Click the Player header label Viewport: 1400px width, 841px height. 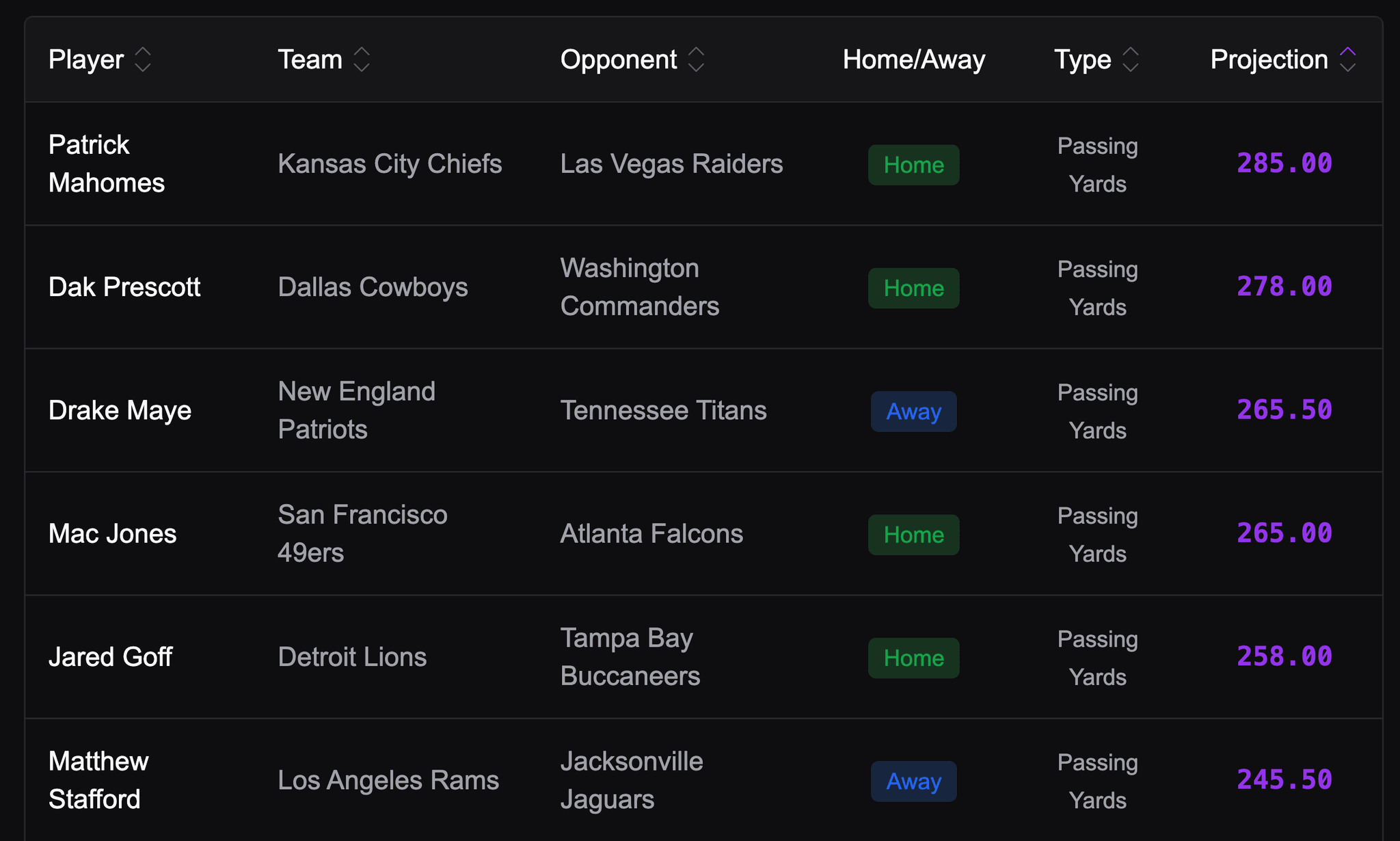[x=86, y=59]
